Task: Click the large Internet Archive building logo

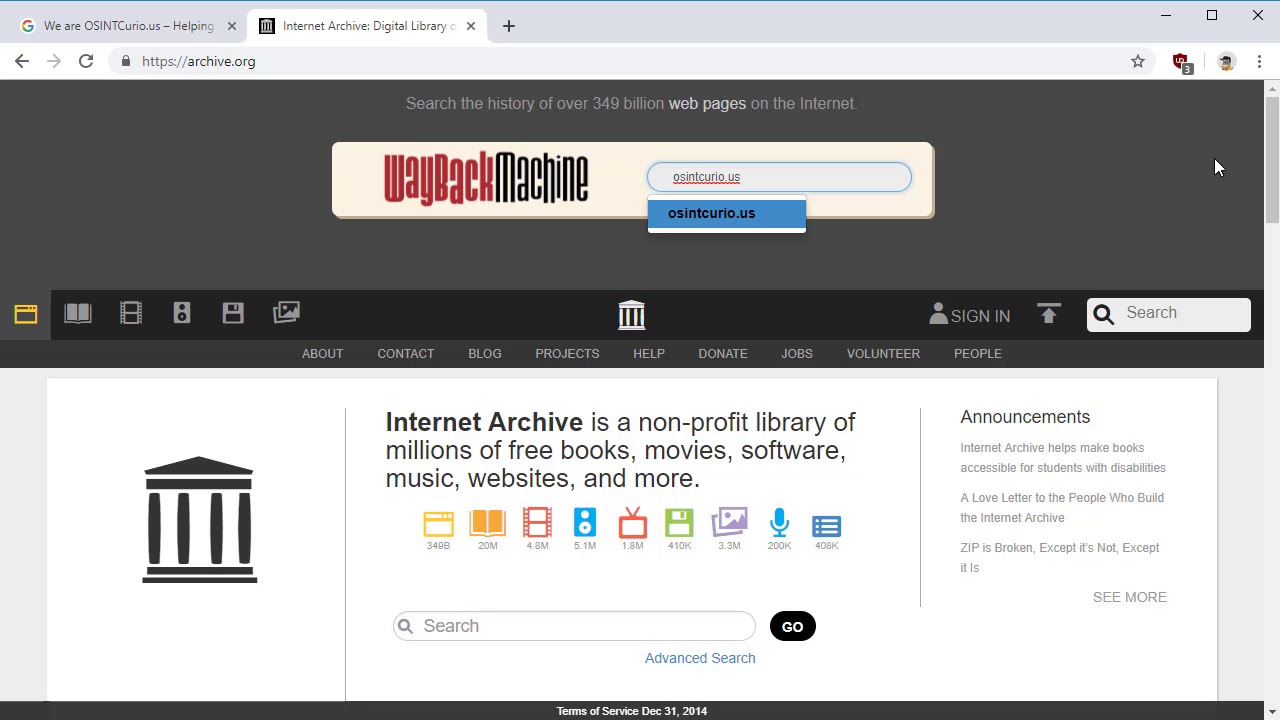Action: tap(199, 520)
